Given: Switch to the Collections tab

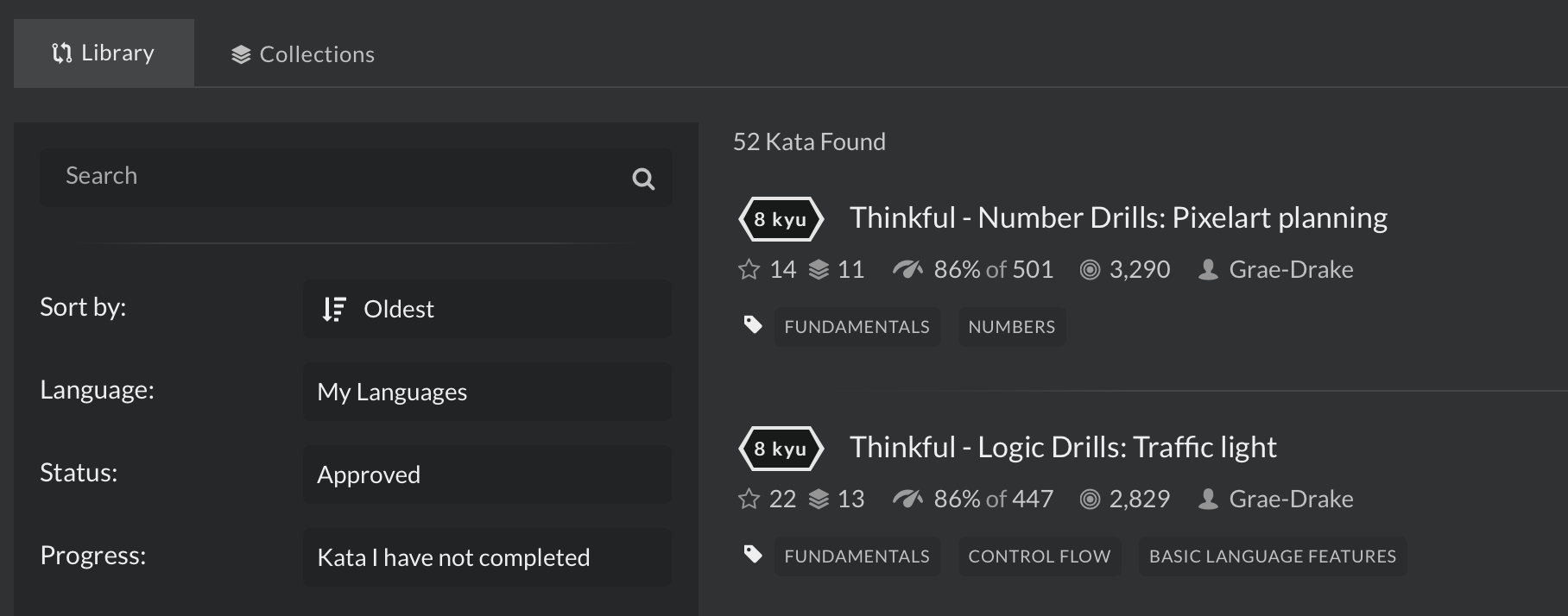Looking at the screenshot, I should click(302, 53).
